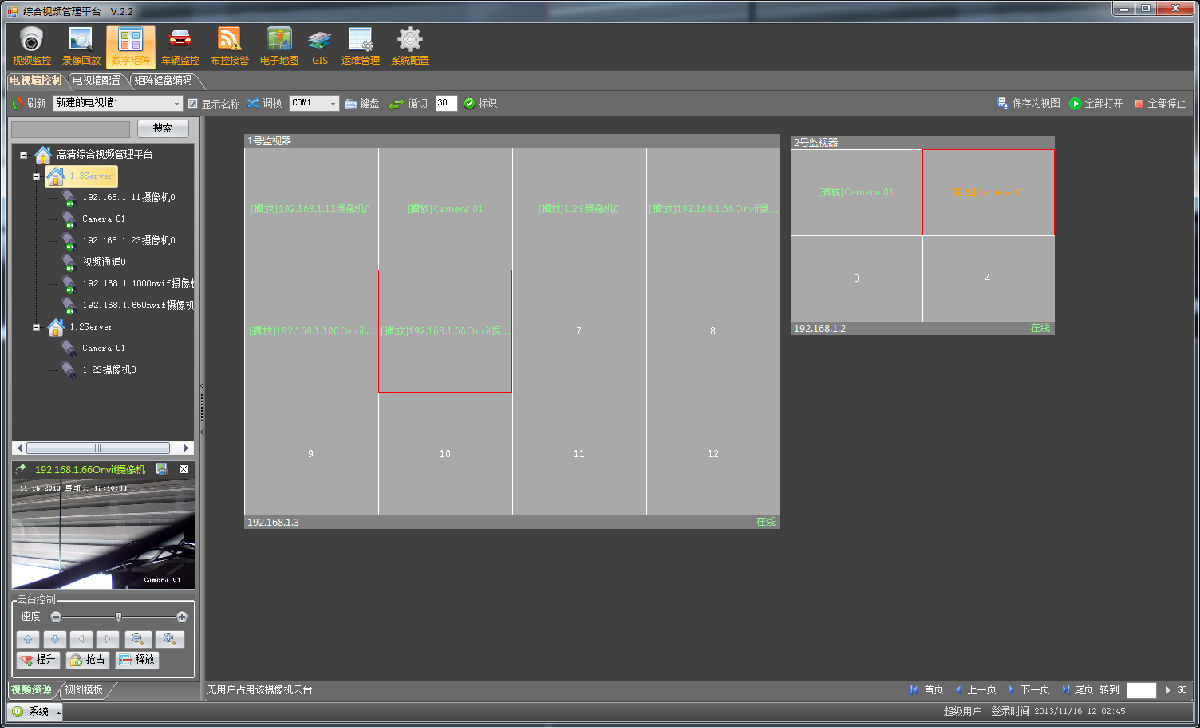
Task: Open 系统配置 system settings gear
Action: 410,46
